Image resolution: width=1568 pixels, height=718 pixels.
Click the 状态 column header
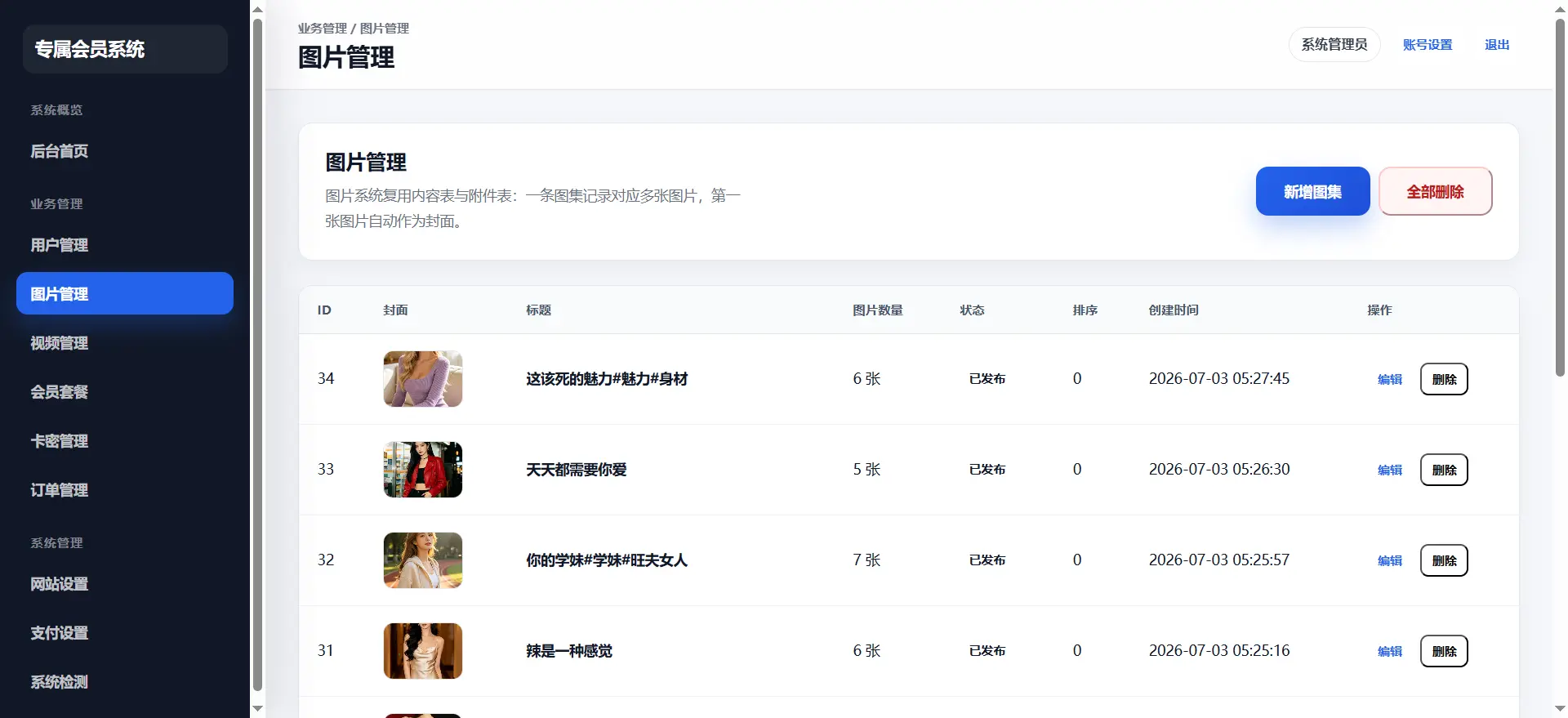[972, 310]
